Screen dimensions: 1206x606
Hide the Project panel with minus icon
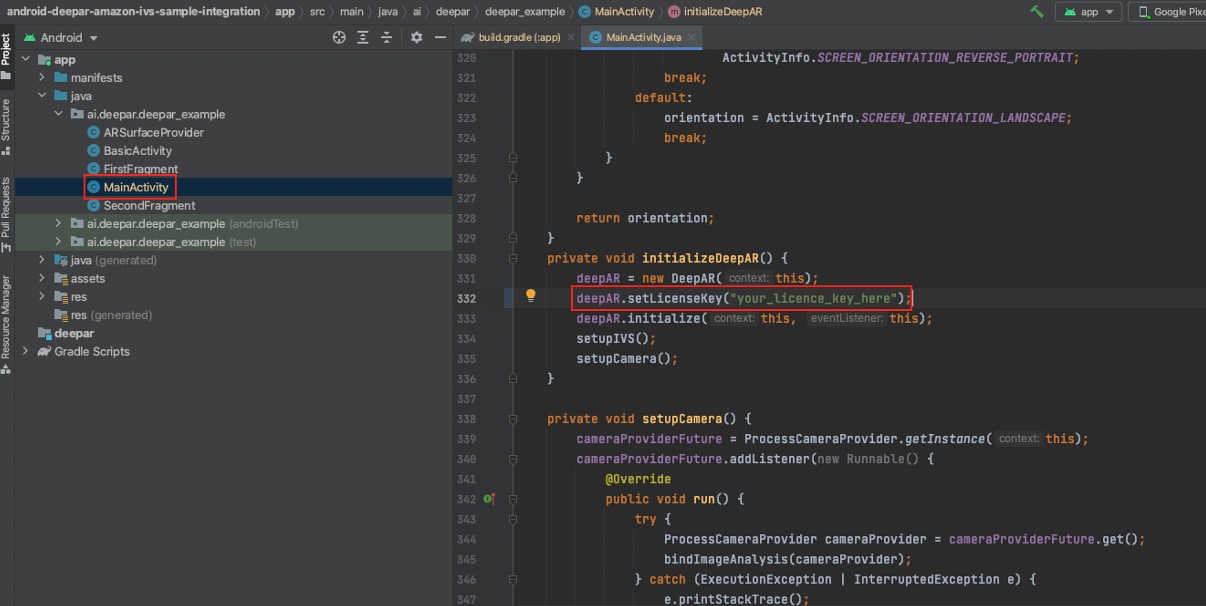click(438, 37)
